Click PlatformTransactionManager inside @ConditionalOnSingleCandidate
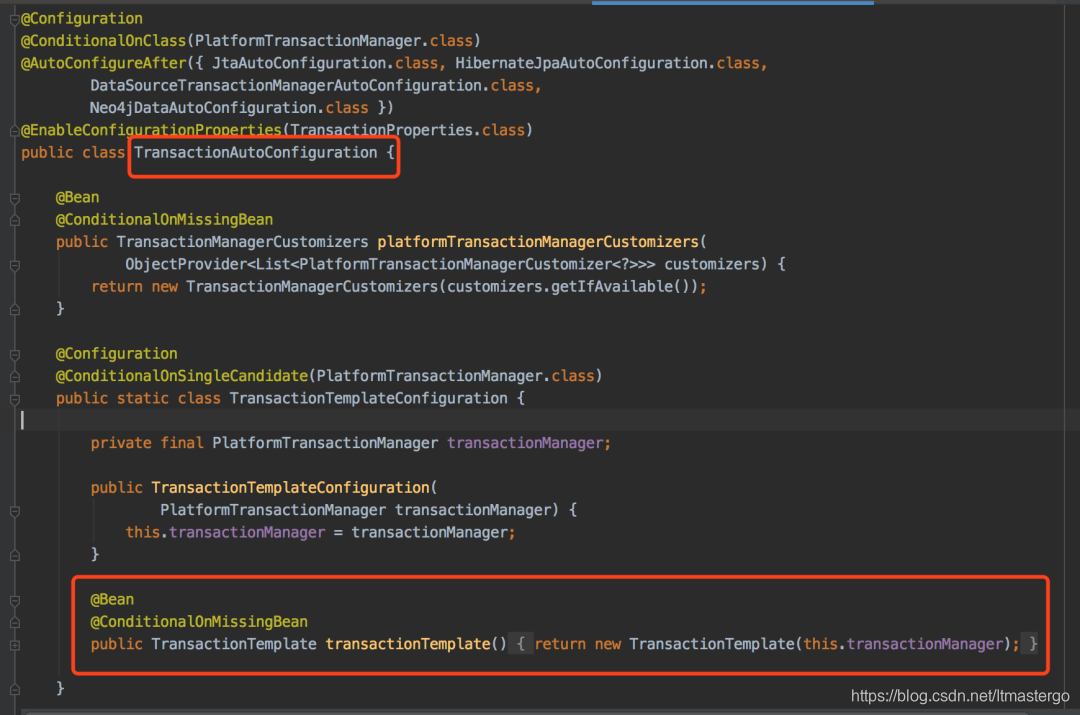This screenshot has width=1080, height=715. point(429,375)
